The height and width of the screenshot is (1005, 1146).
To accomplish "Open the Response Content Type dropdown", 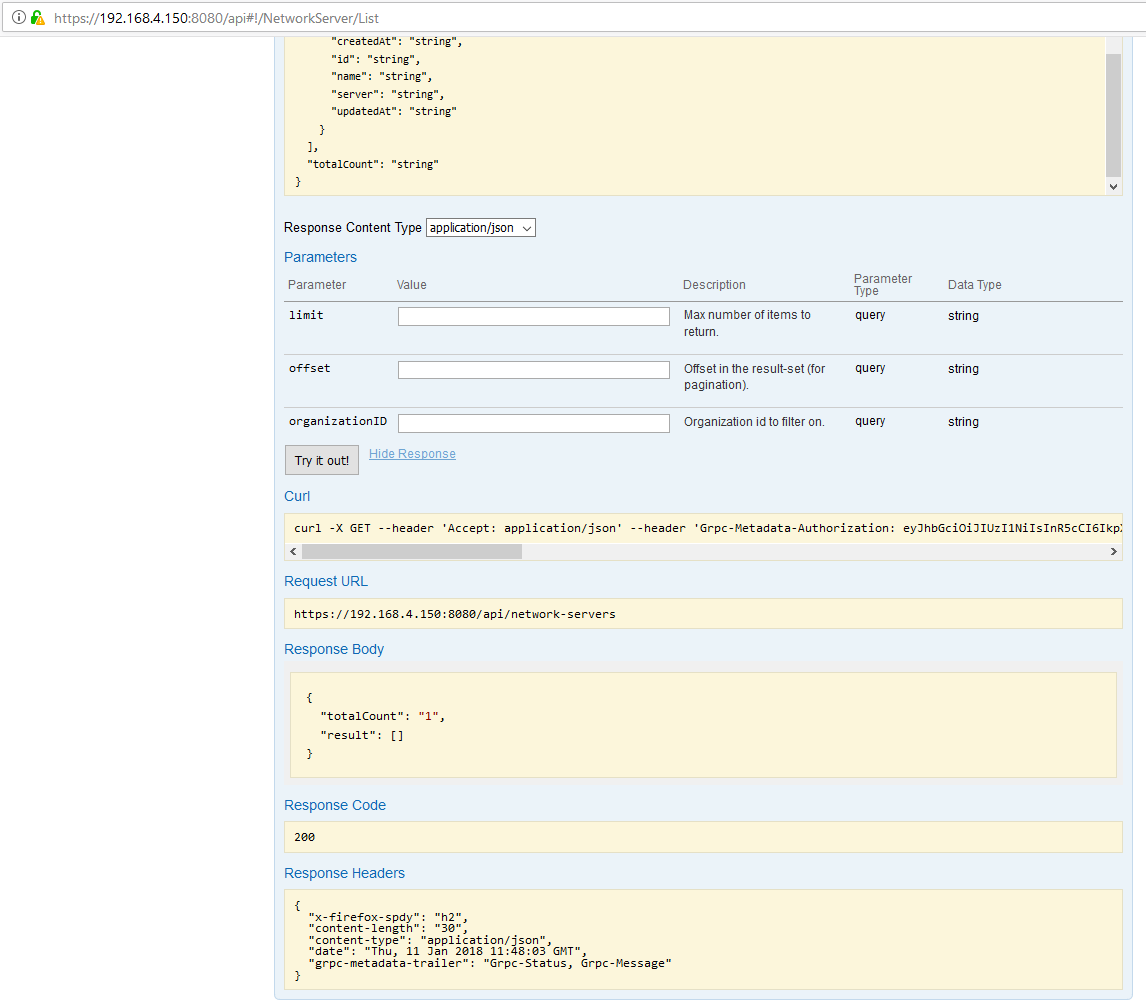I will tap(480, 228).
